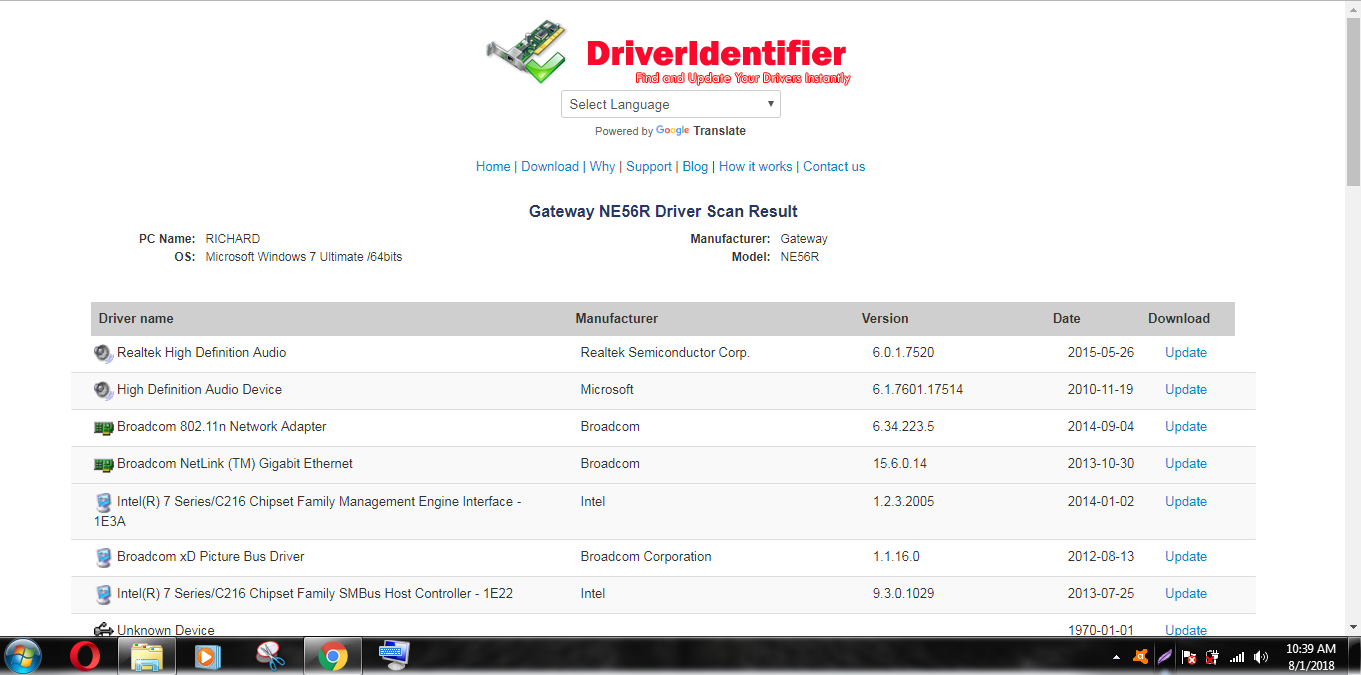The height and width of the screenshot is (675, 1361).
Task: Update the SMBus Host Controller driver
Action: point(1186,594)
